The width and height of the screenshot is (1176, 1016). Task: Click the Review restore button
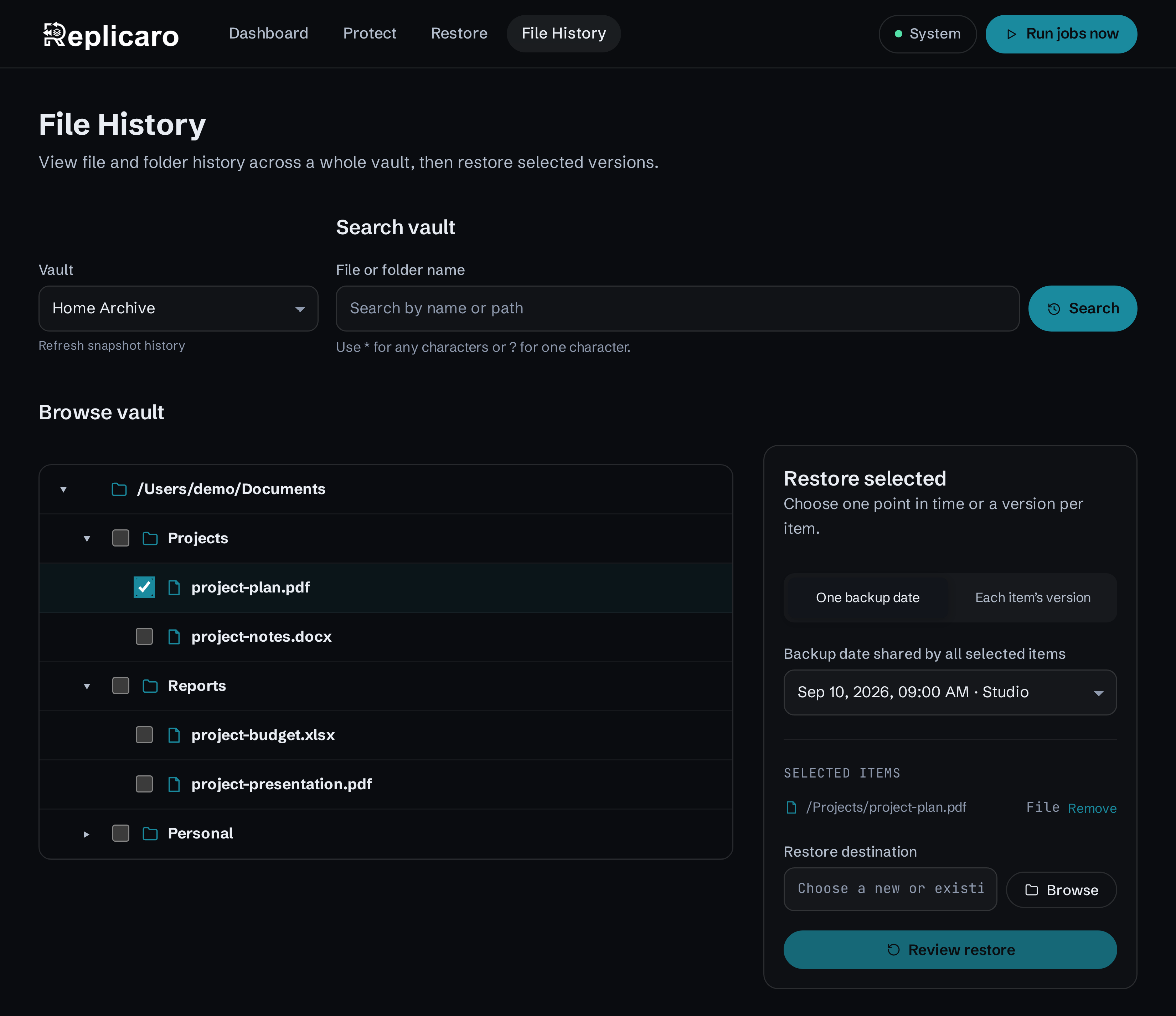(950, 950)
